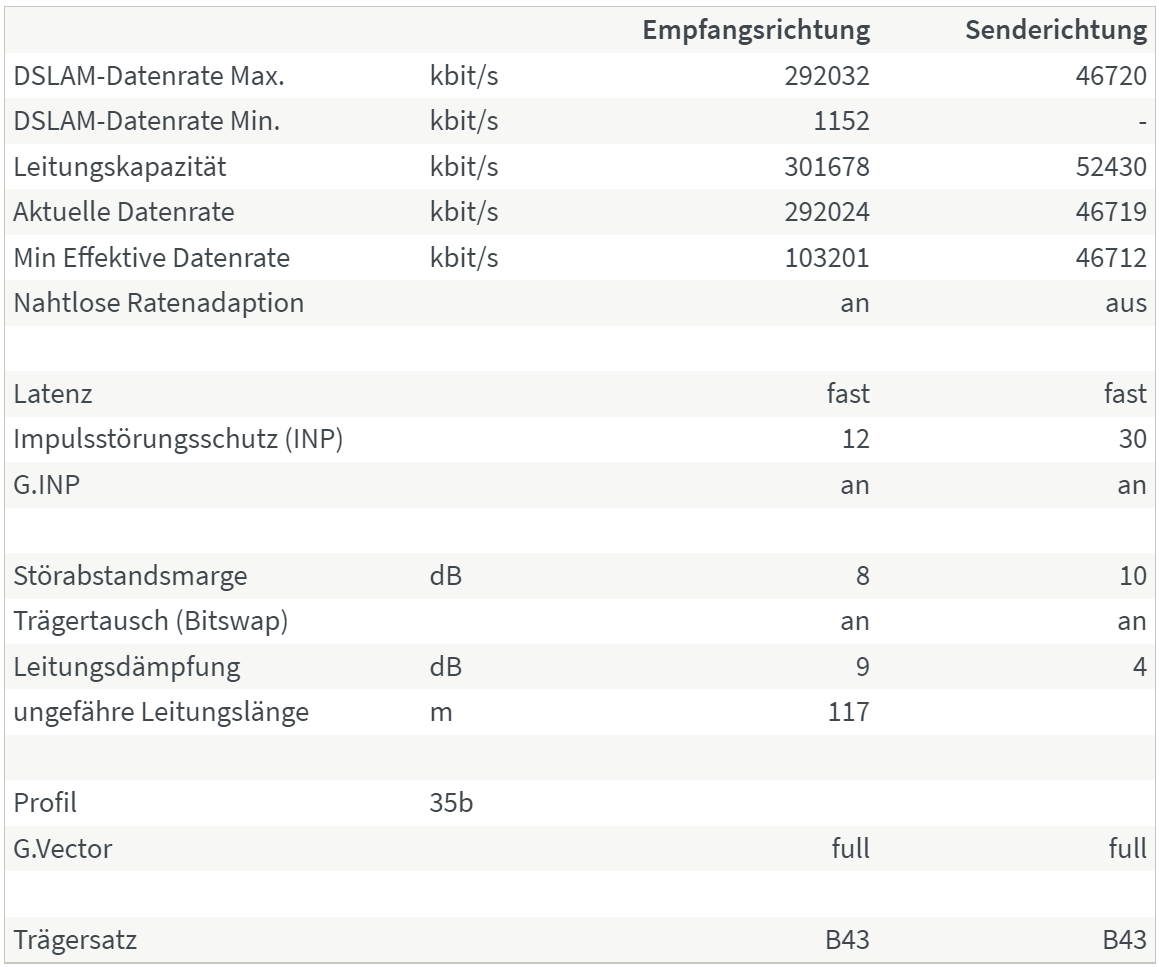Select the Aktuelle Datenrate row label

pos(123,212)
